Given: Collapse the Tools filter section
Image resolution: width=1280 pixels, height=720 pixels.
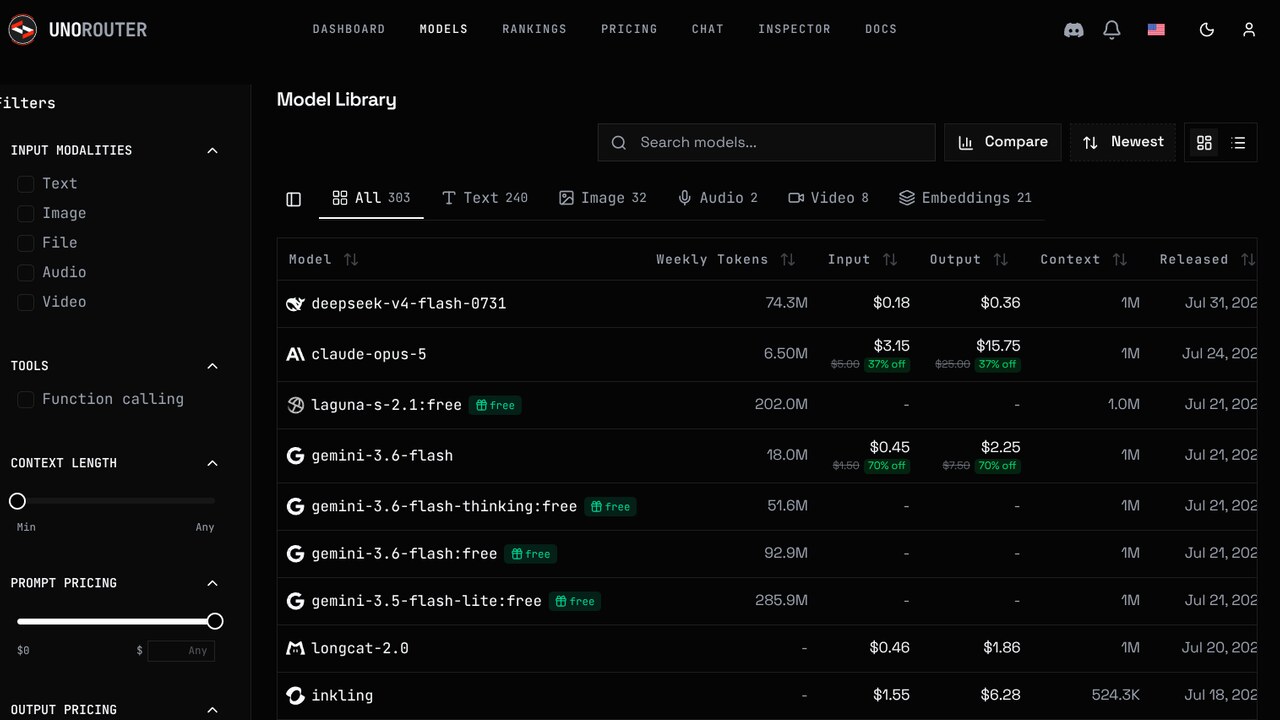Looking at the screenshot, I should (212, 367).
